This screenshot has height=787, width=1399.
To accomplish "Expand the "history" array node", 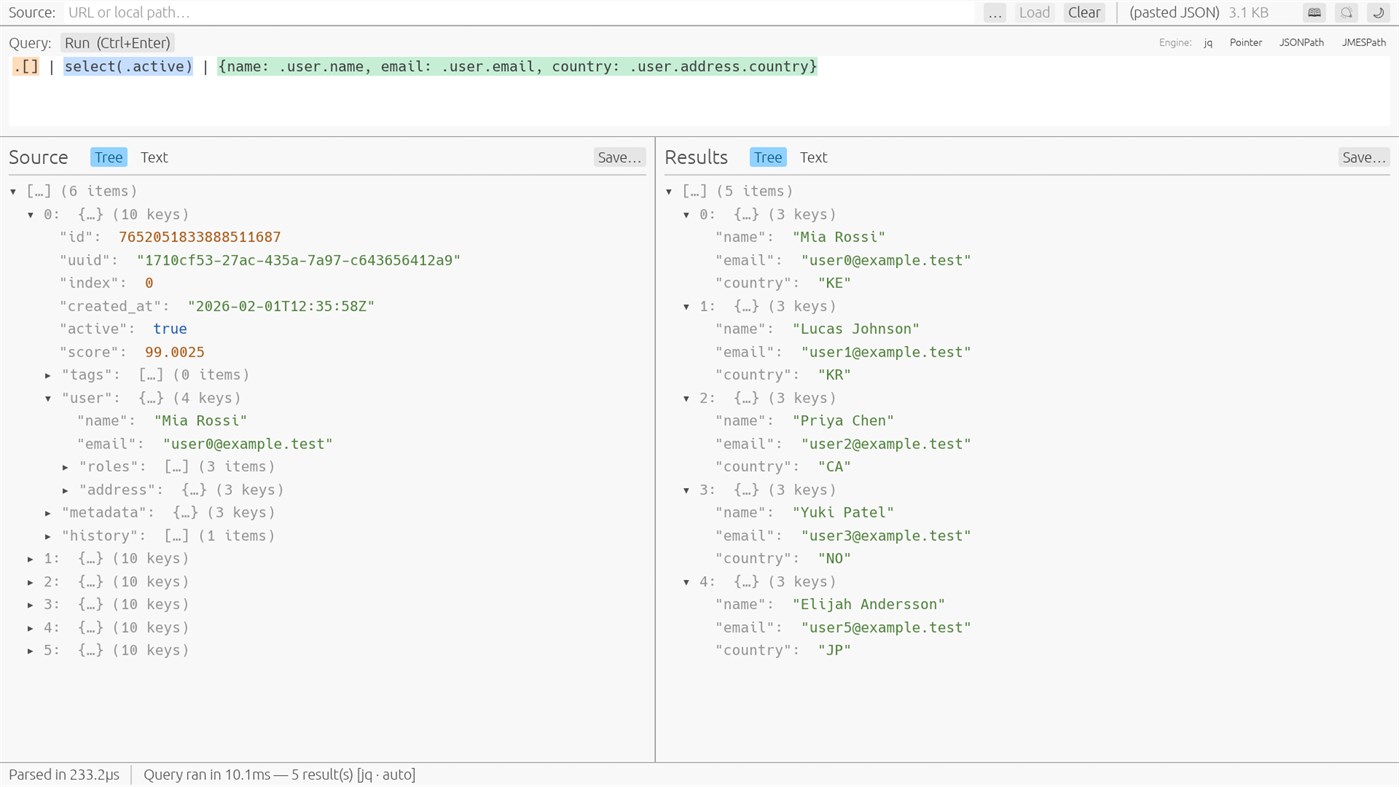I will point(48,536).
